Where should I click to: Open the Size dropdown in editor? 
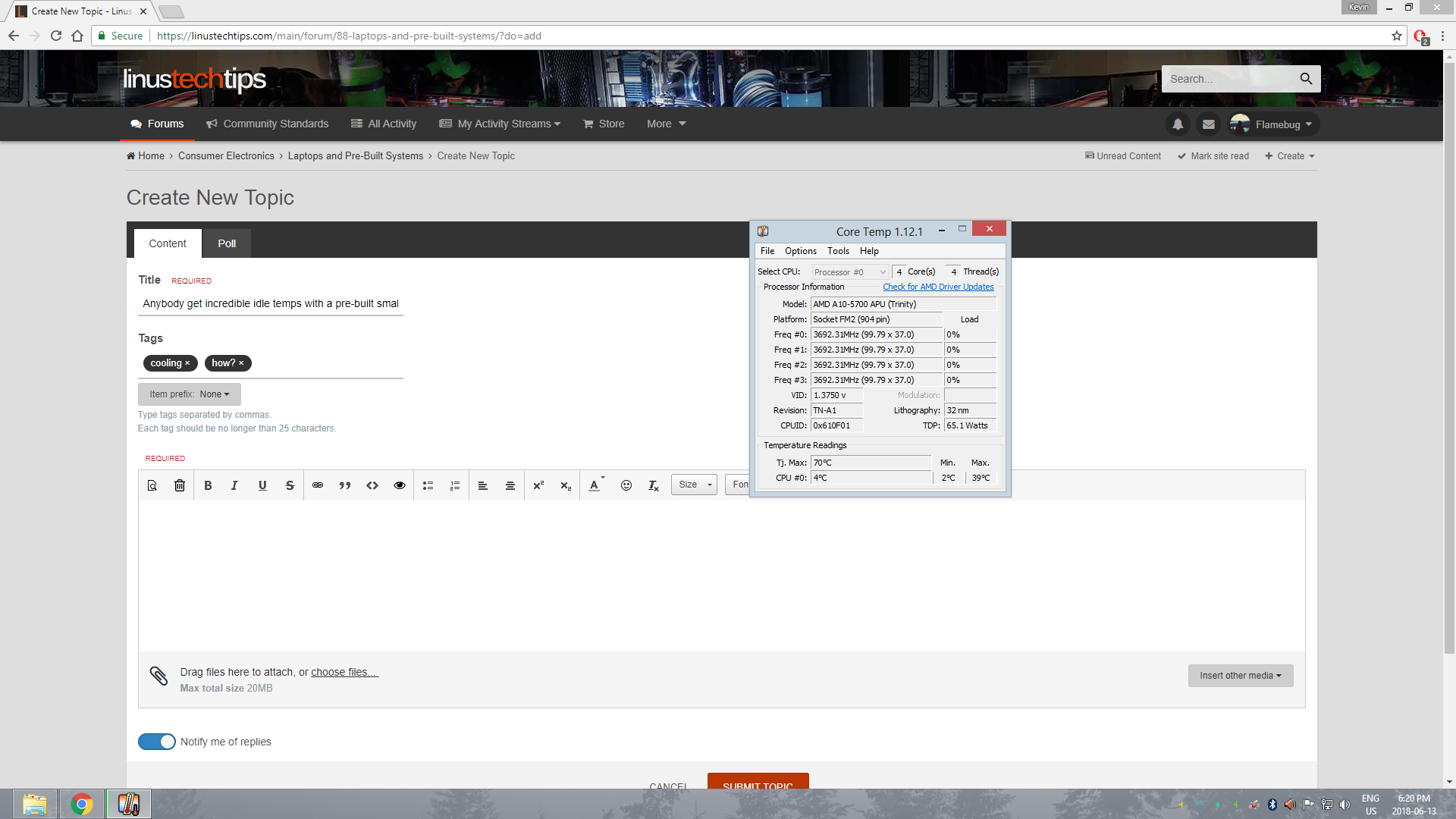694,485
